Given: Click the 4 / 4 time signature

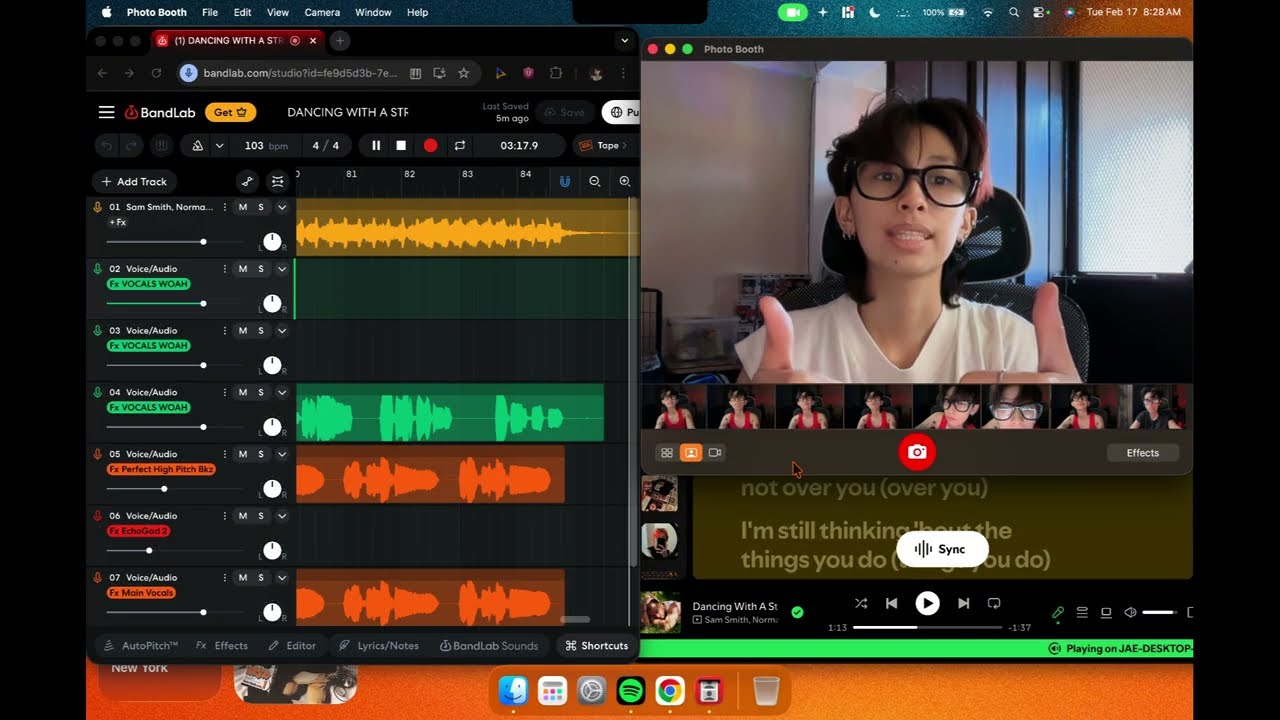Looking at the screenshot, I should click(x=326, y=146).
